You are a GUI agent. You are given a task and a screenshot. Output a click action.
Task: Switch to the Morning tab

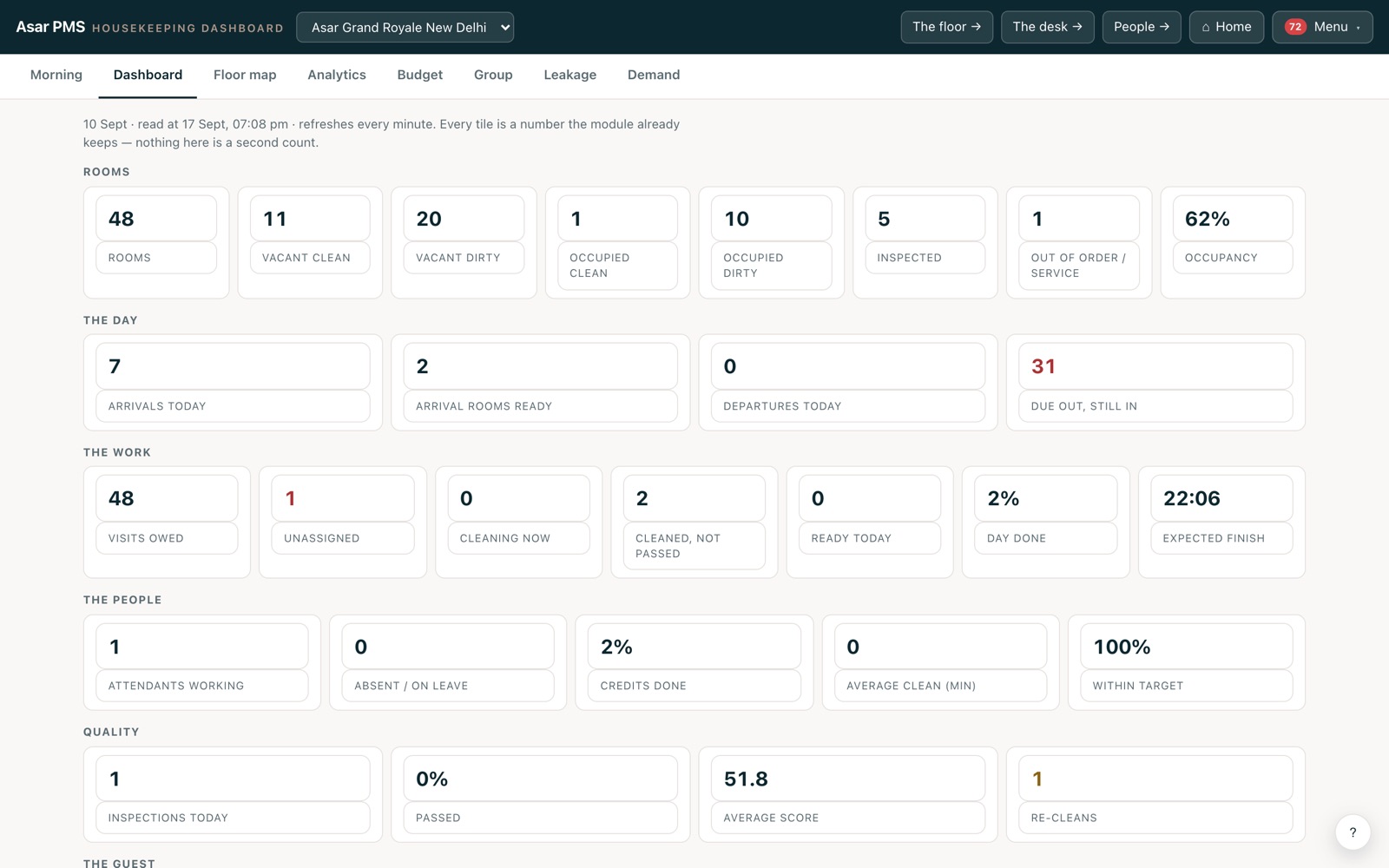(56, 76)
